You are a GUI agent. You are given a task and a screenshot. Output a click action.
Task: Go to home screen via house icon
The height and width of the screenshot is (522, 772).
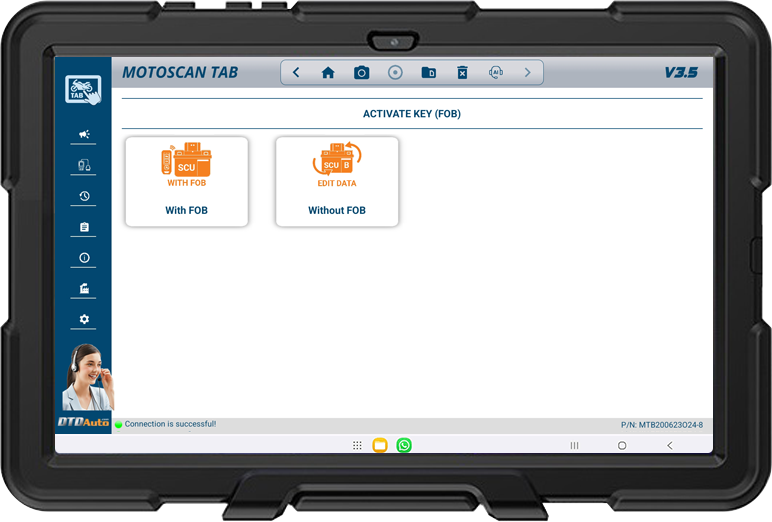pyautogui.click(x=328, y=73)
